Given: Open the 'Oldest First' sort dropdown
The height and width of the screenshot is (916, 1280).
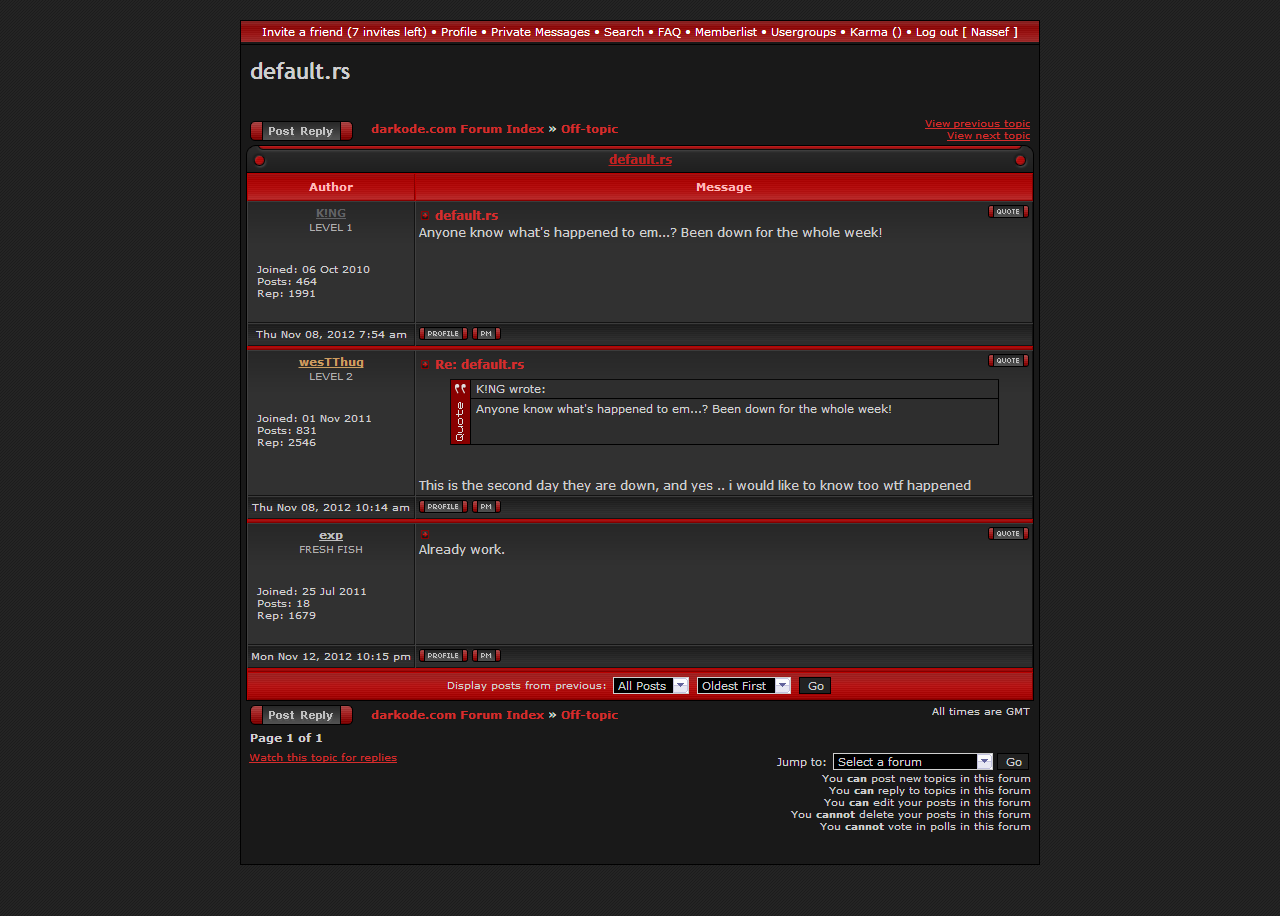Looking at the screenshot, I should click(x=743, y=686).
